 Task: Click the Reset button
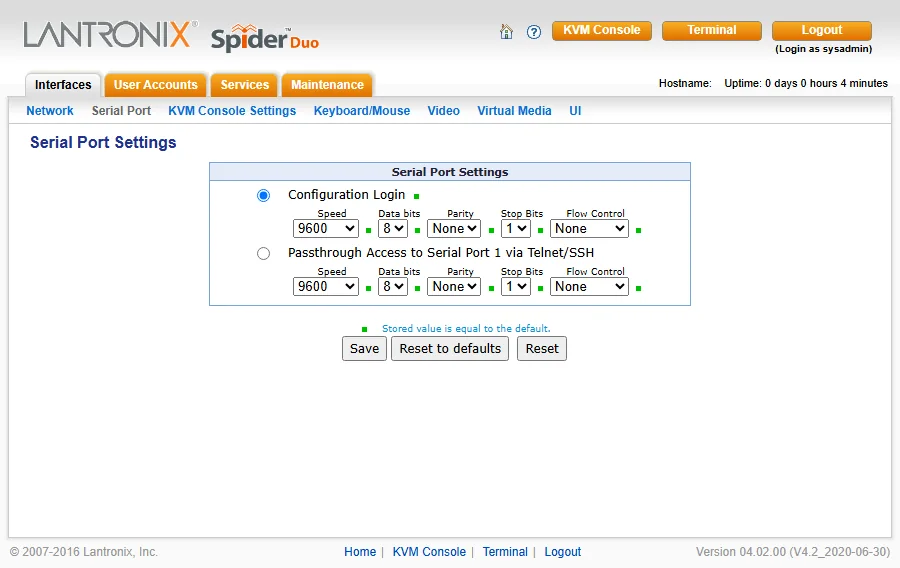pyautogui.click(x=542, y=348)
